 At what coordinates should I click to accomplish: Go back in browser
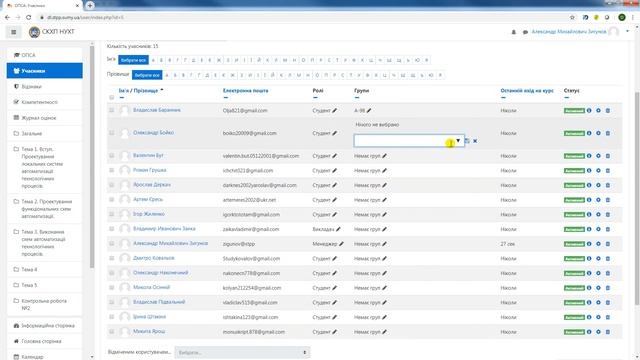7,18
